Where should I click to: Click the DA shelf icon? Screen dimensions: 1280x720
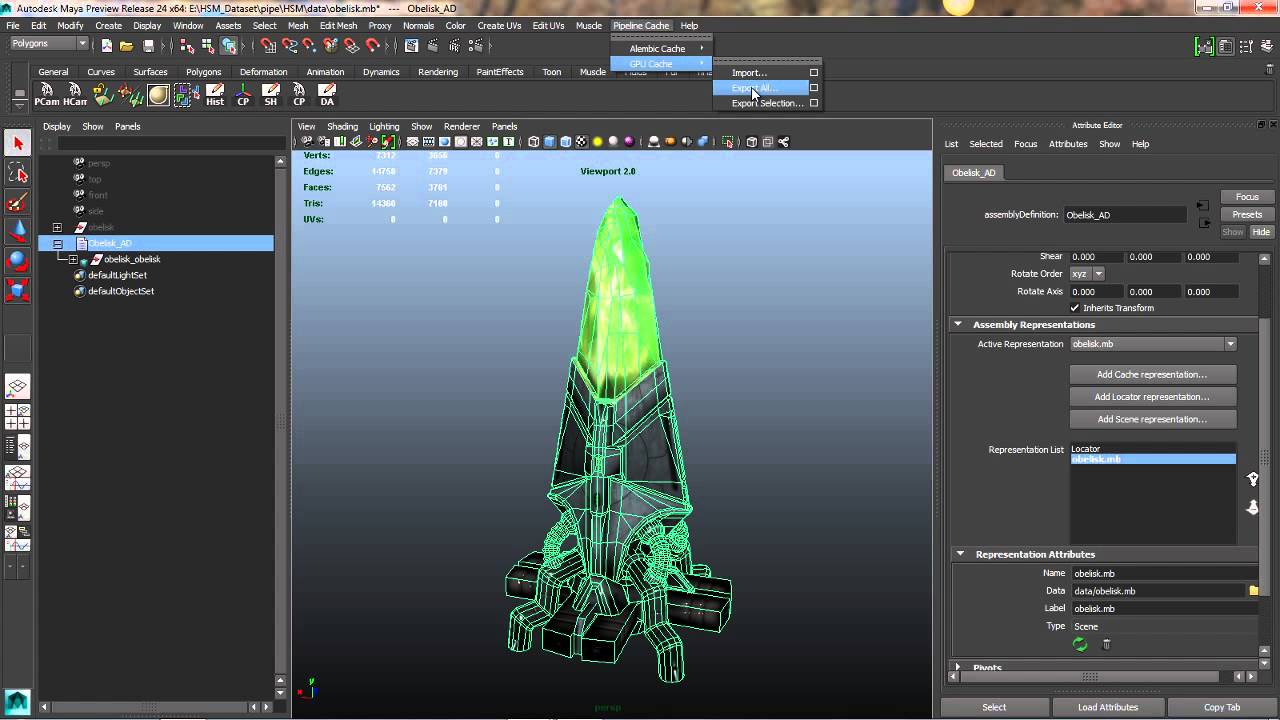point(327,95)
